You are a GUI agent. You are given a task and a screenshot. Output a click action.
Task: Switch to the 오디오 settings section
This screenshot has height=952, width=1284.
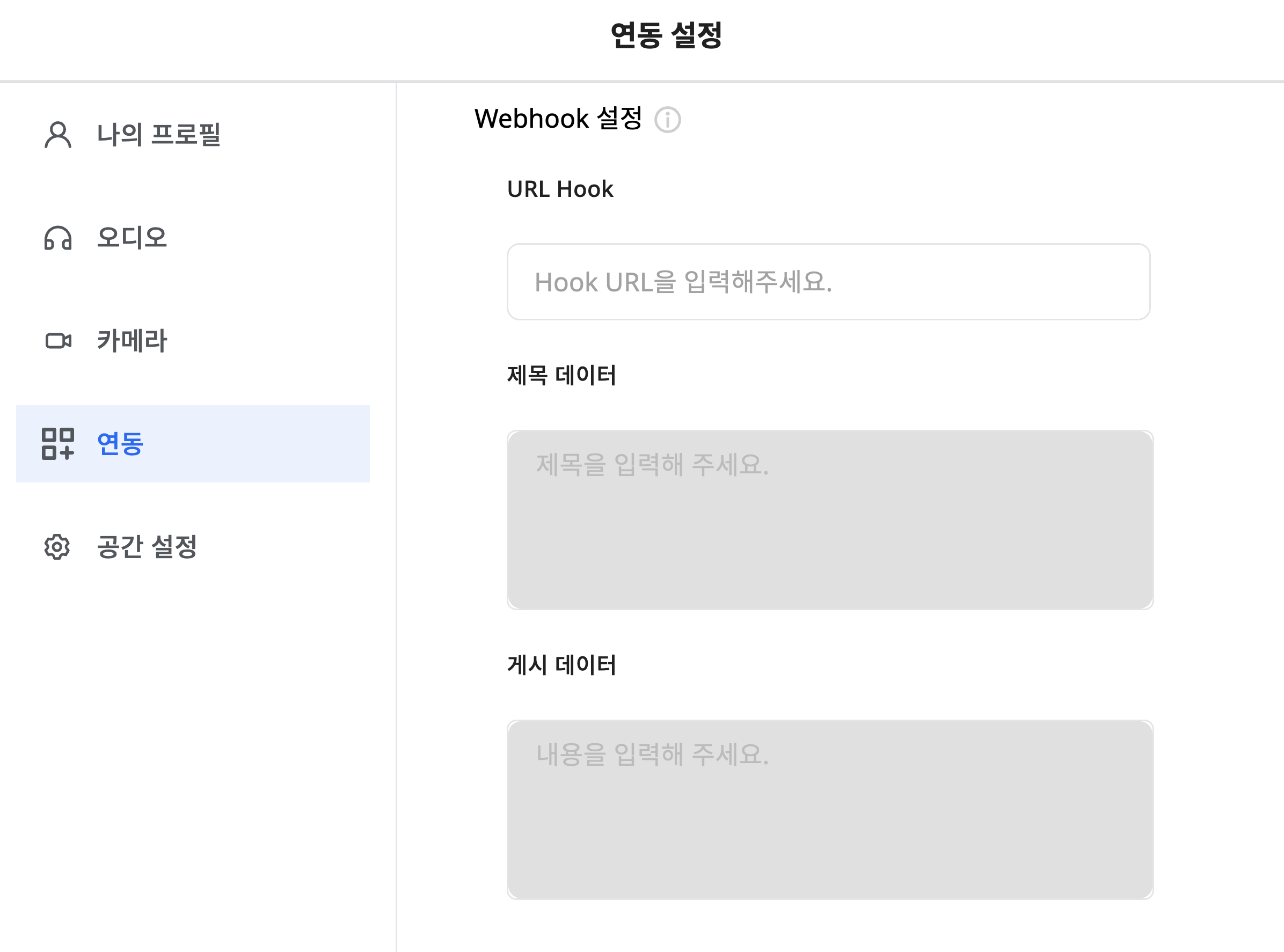coord(132,237)
